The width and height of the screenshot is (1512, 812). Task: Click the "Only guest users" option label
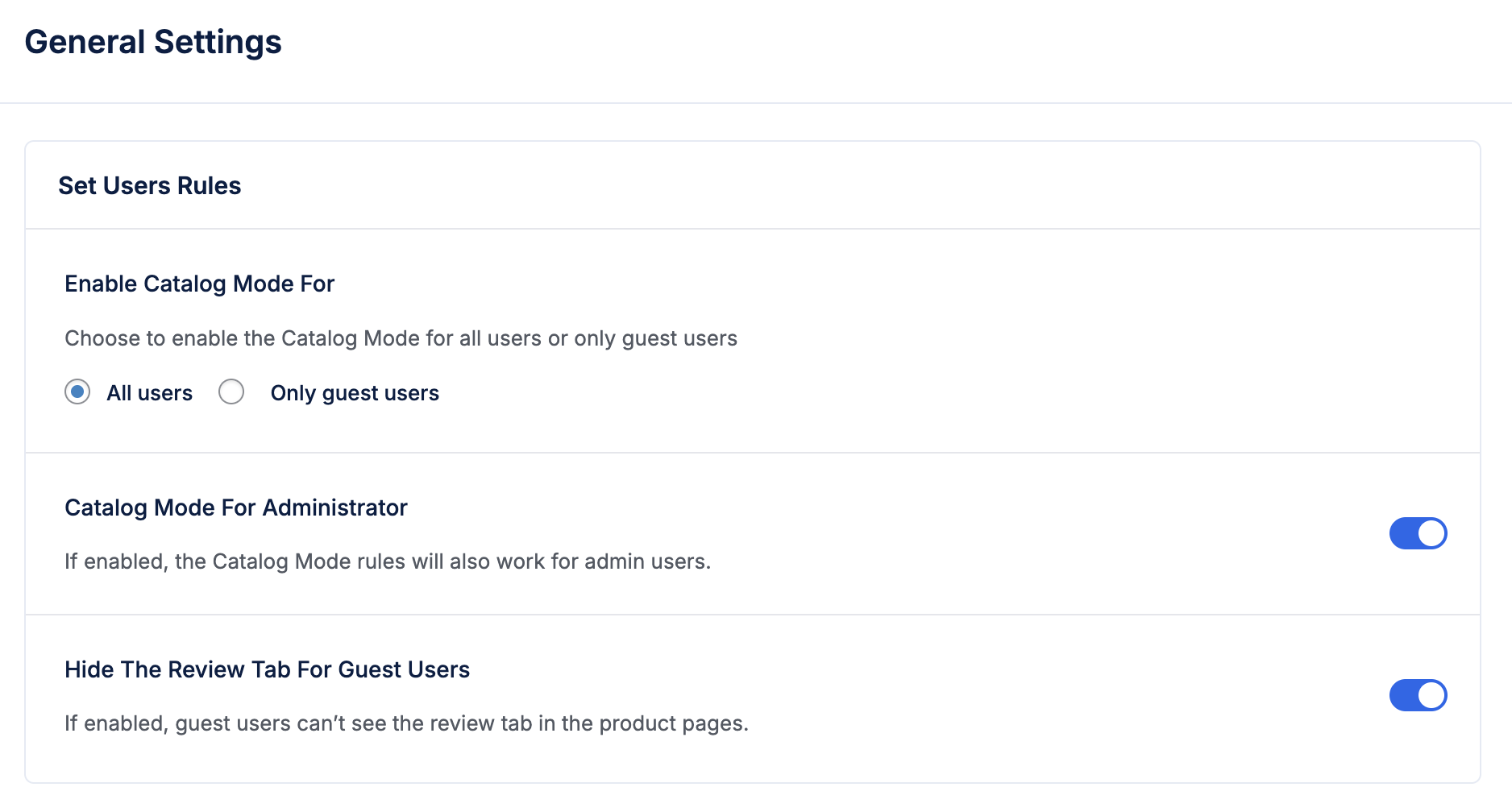[355, 393]
